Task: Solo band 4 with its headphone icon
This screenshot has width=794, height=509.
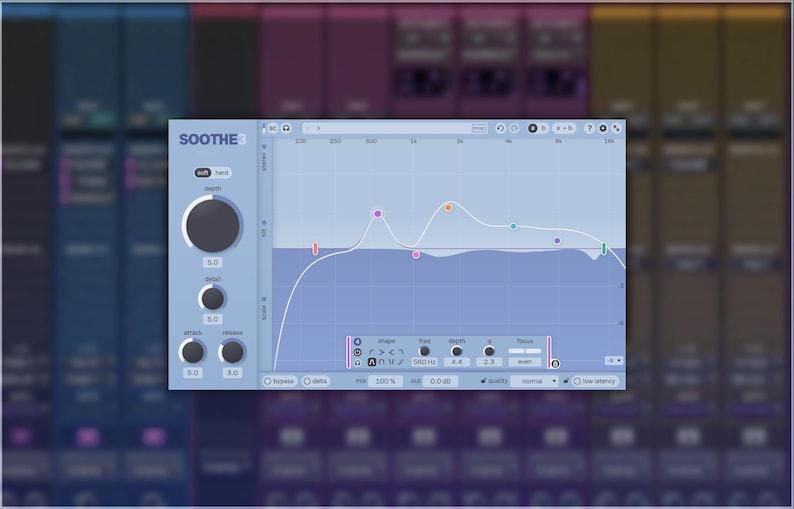Action: pyautogui.click(x=358, y=363)
